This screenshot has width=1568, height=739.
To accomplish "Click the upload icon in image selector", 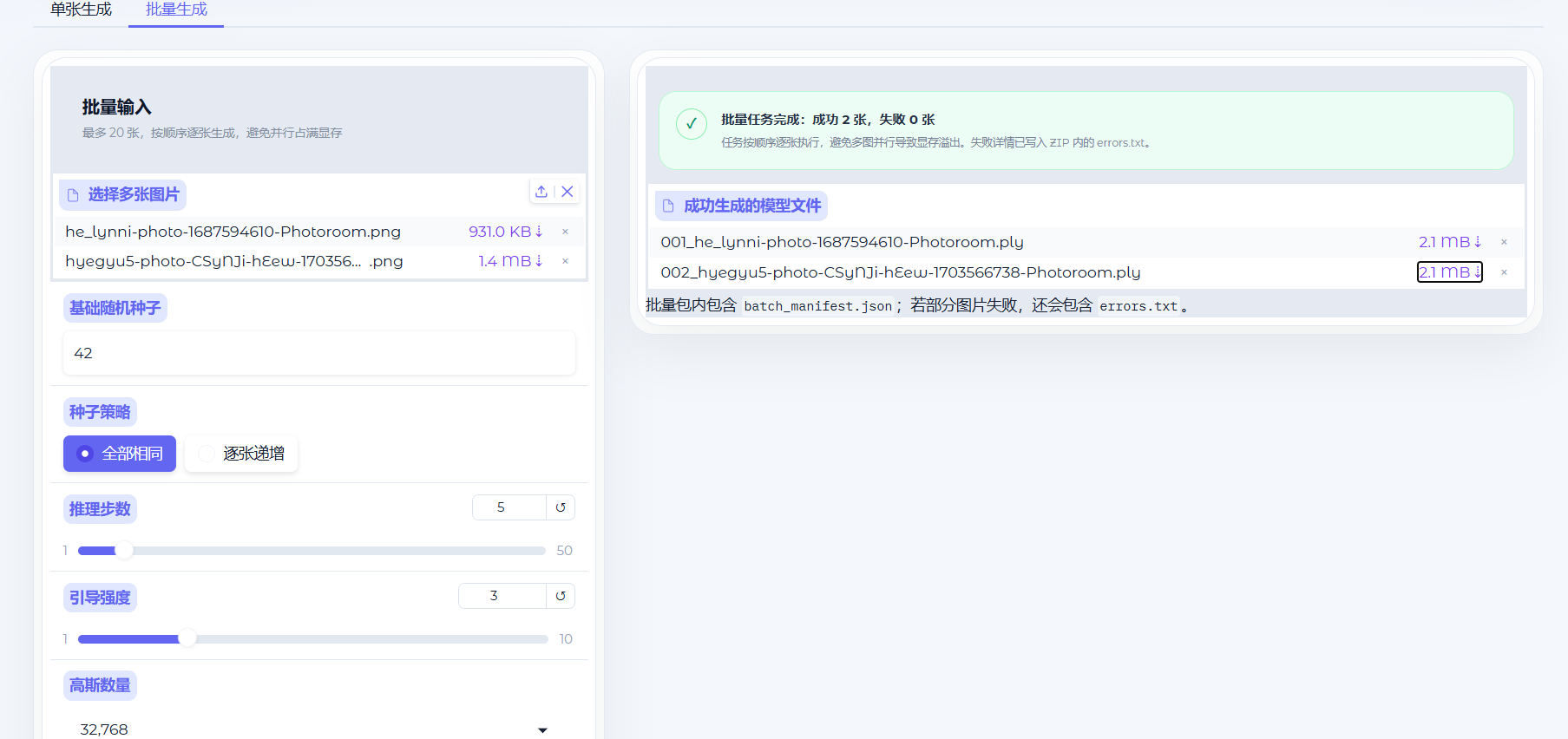I will point(541,192).
